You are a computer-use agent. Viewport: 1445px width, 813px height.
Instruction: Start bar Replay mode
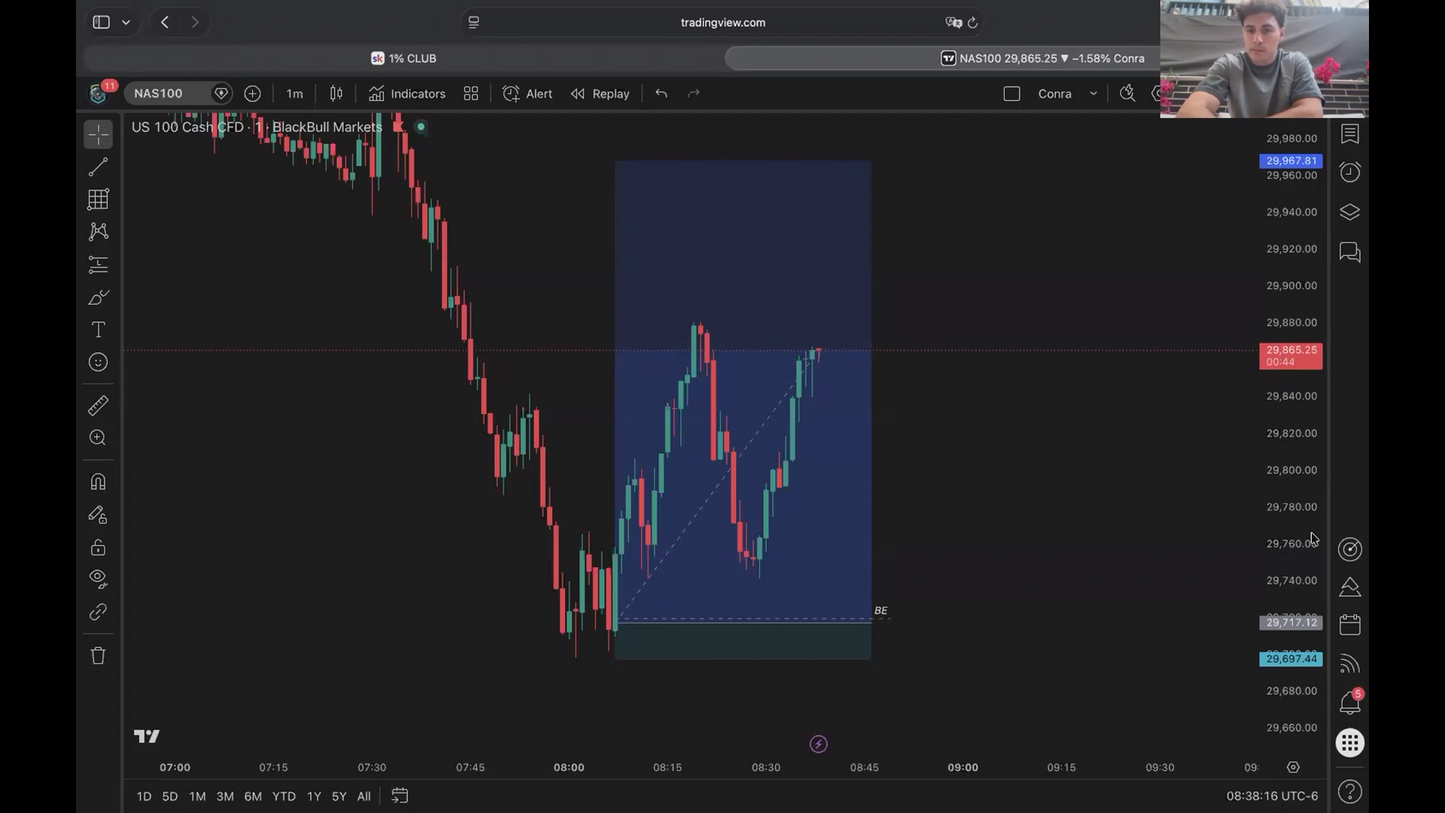click(x=600, y=93)
